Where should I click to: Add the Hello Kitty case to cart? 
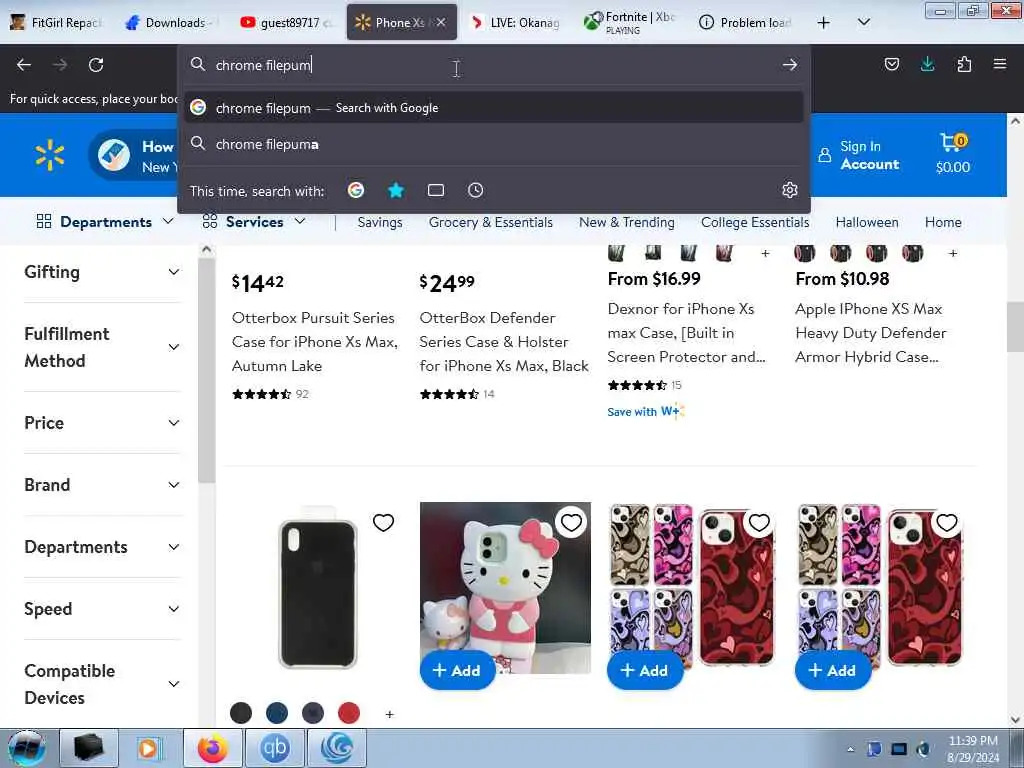pyautogui.click(x=458, y=670)
